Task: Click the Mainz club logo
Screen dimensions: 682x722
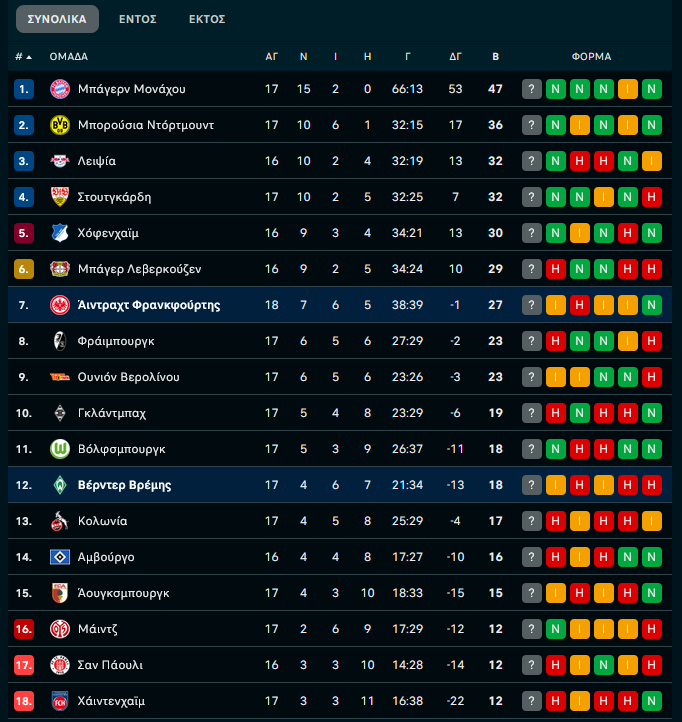Action: (x=59, y=629)
